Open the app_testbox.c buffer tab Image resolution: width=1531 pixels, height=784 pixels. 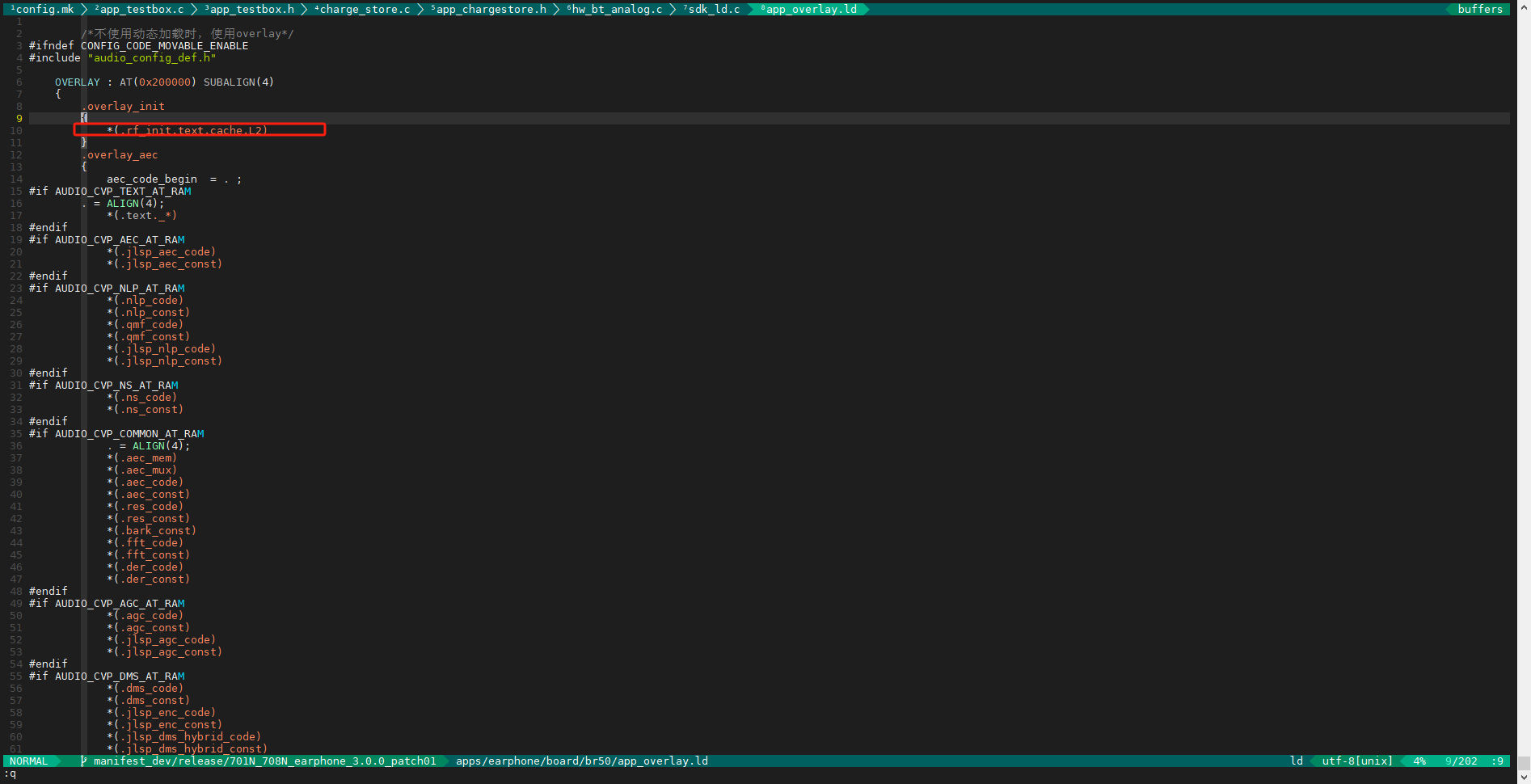point(140,10)
